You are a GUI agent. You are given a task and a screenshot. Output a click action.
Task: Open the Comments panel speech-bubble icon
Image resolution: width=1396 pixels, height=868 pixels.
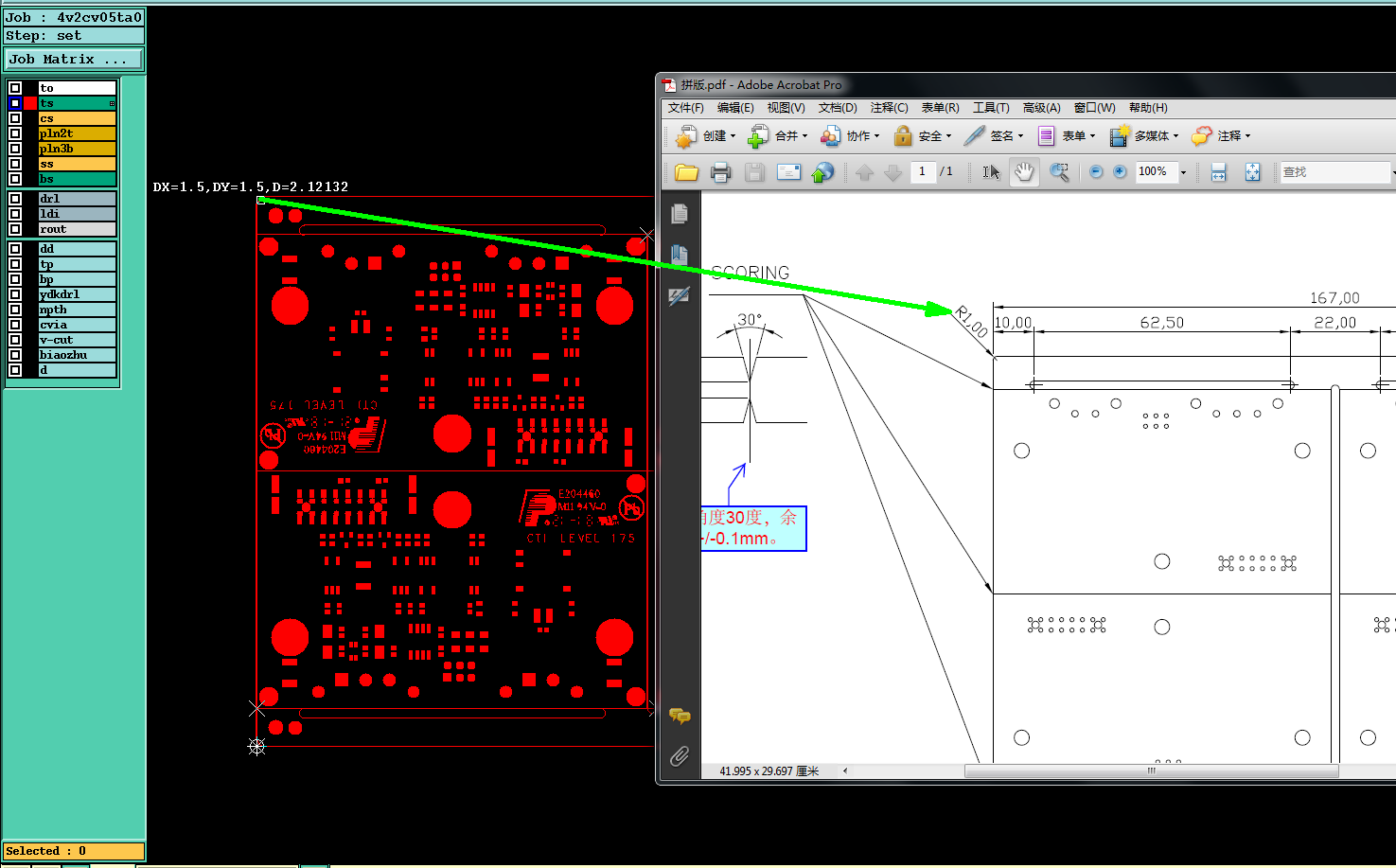click(x=679, y=716)
